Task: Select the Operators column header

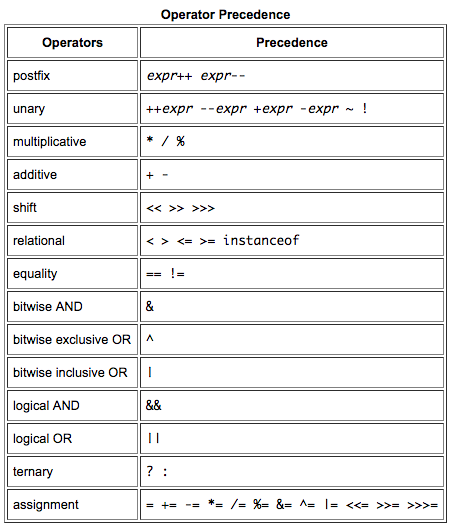Action: pos(73,43)
